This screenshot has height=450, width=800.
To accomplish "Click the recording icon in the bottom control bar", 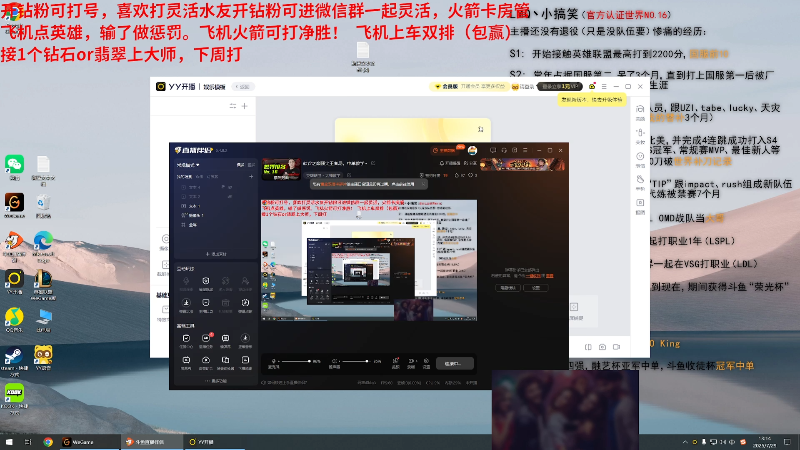I will pos(411,361).
